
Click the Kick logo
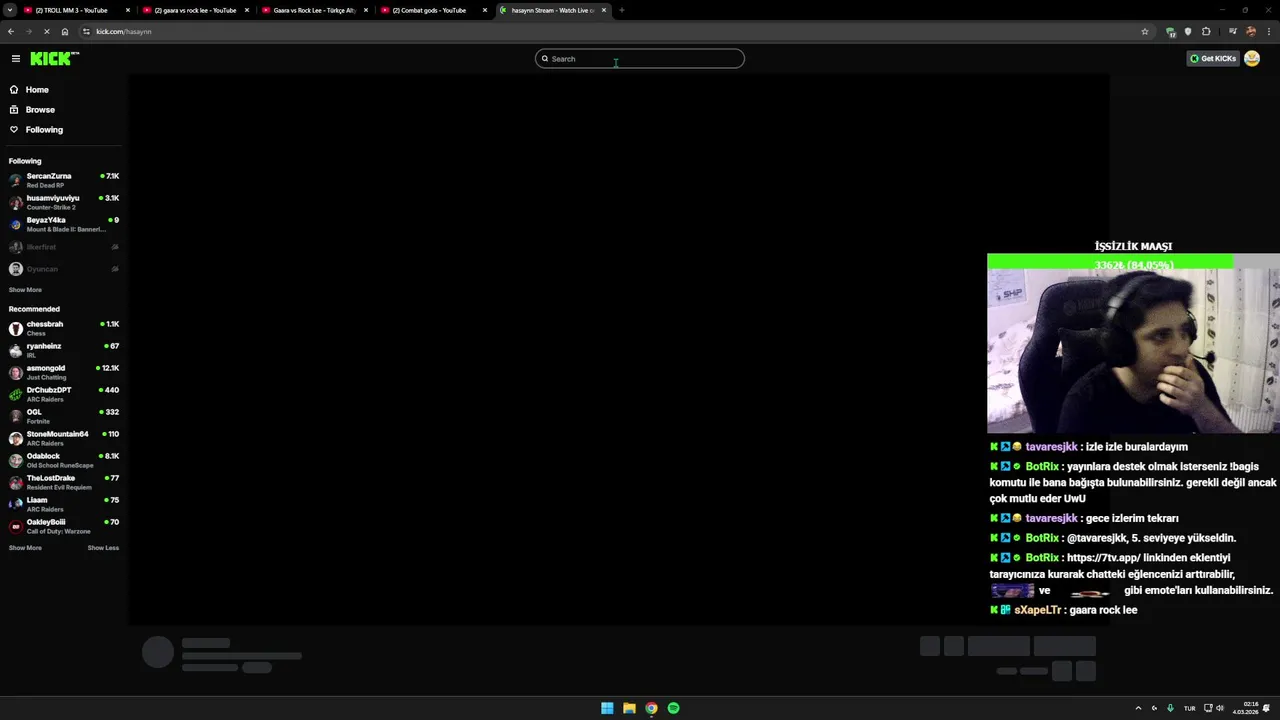pyautogui.click(x=53, y=59)
